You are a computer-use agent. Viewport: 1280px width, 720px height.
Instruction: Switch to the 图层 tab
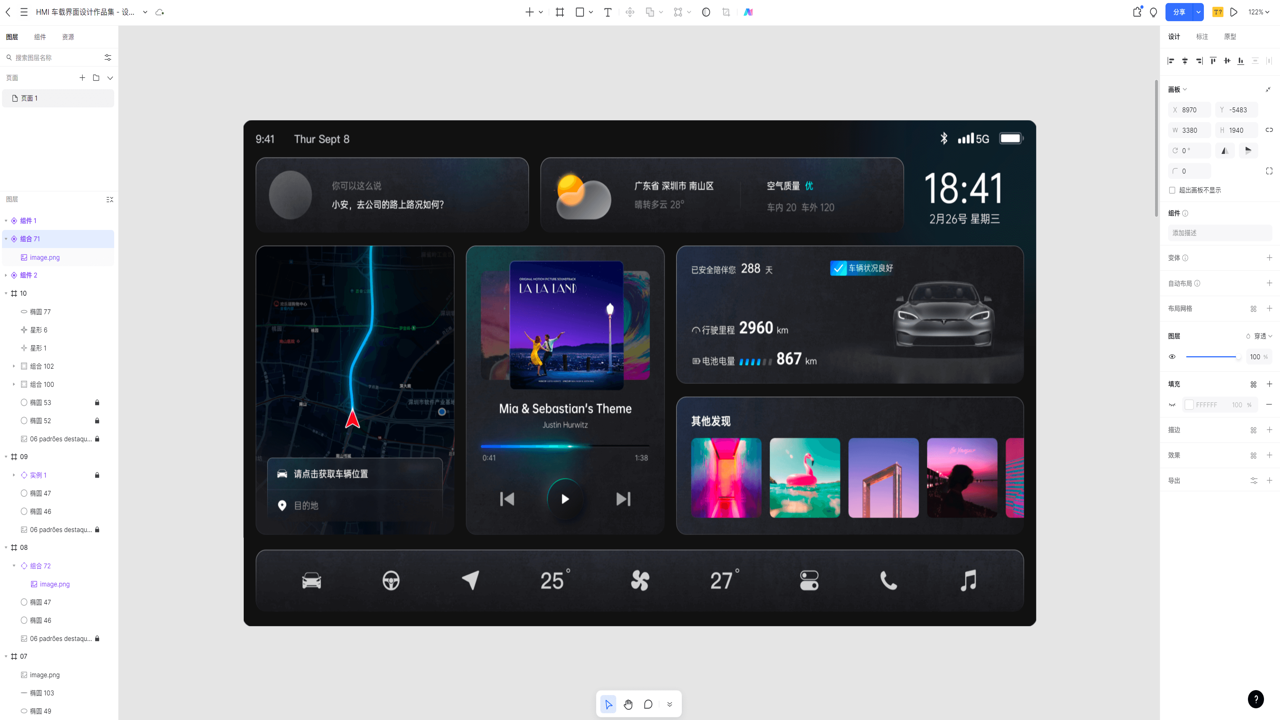pos(12,37)
